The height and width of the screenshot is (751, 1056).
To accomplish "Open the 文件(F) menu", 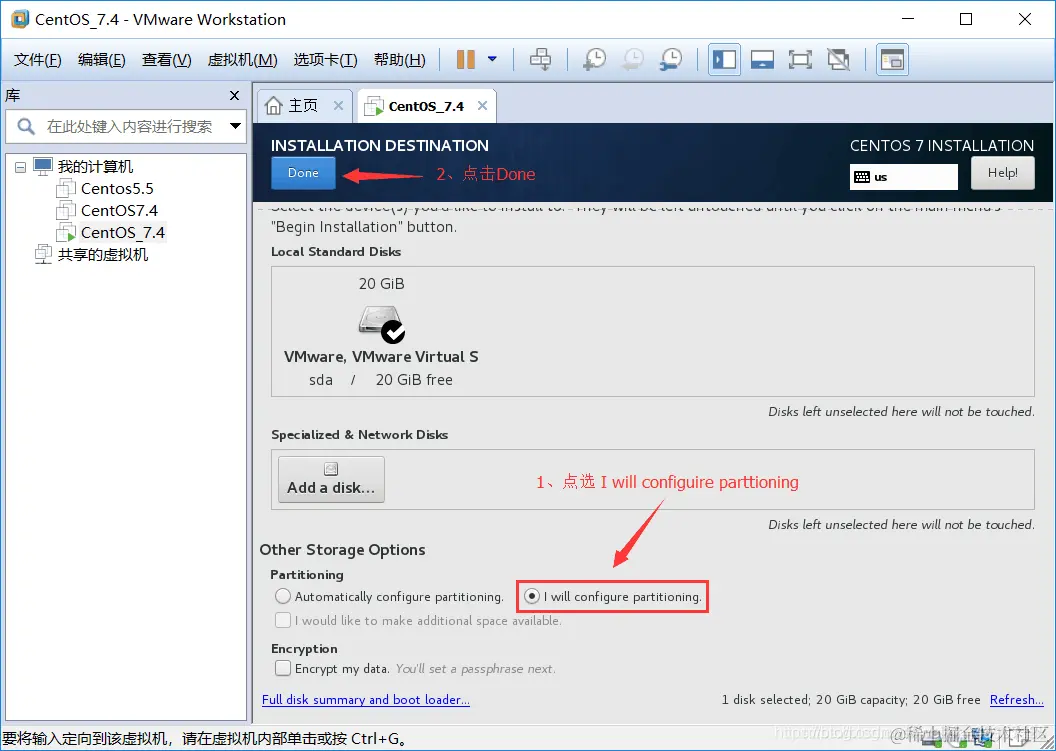I will pos(38,60).
